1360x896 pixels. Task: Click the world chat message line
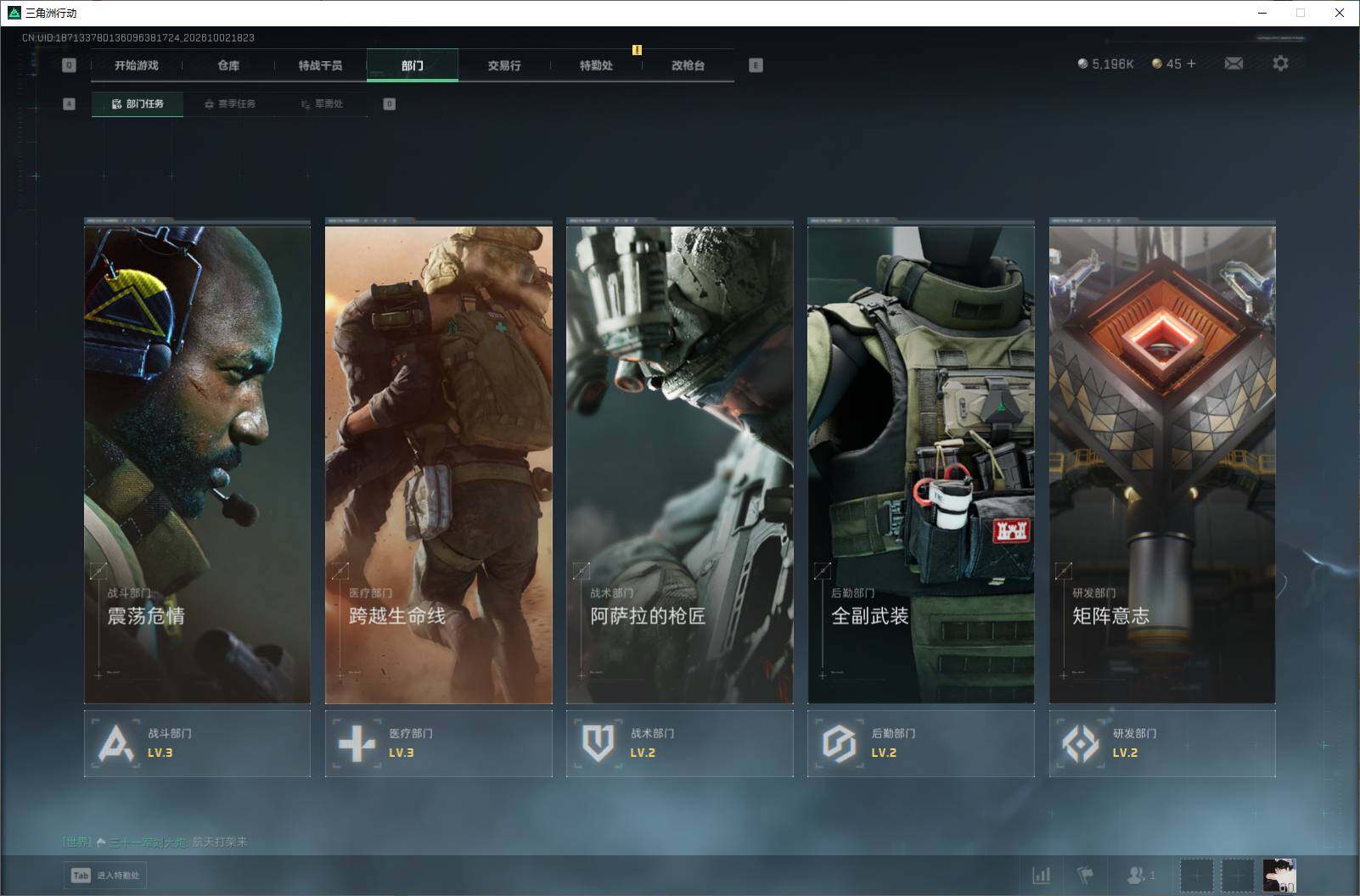(155, 842)
